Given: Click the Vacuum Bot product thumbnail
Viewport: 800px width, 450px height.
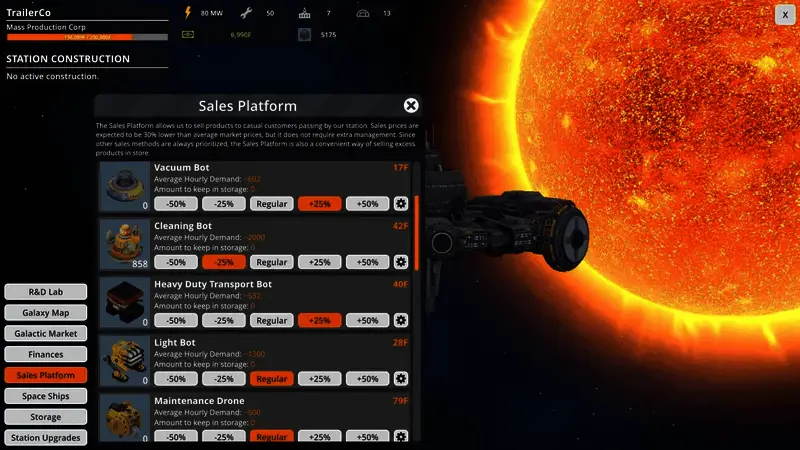Looking at the screenshot, I should coord(124,186).
